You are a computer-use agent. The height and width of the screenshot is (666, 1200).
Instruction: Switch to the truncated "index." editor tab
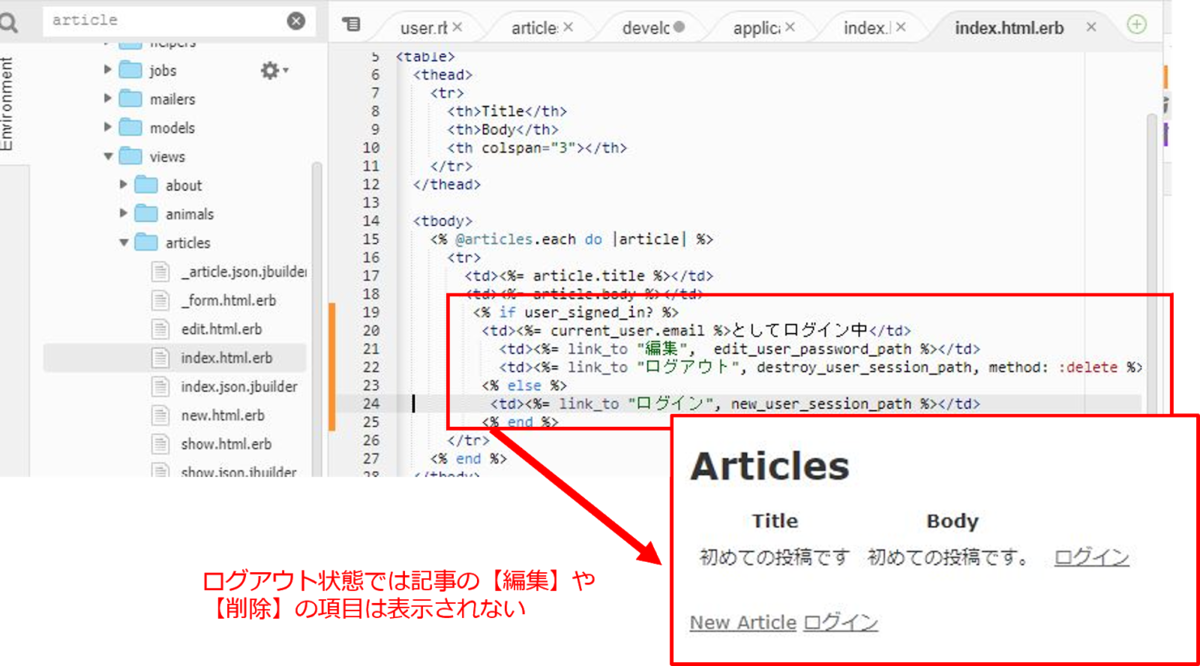tap(866, 28)
